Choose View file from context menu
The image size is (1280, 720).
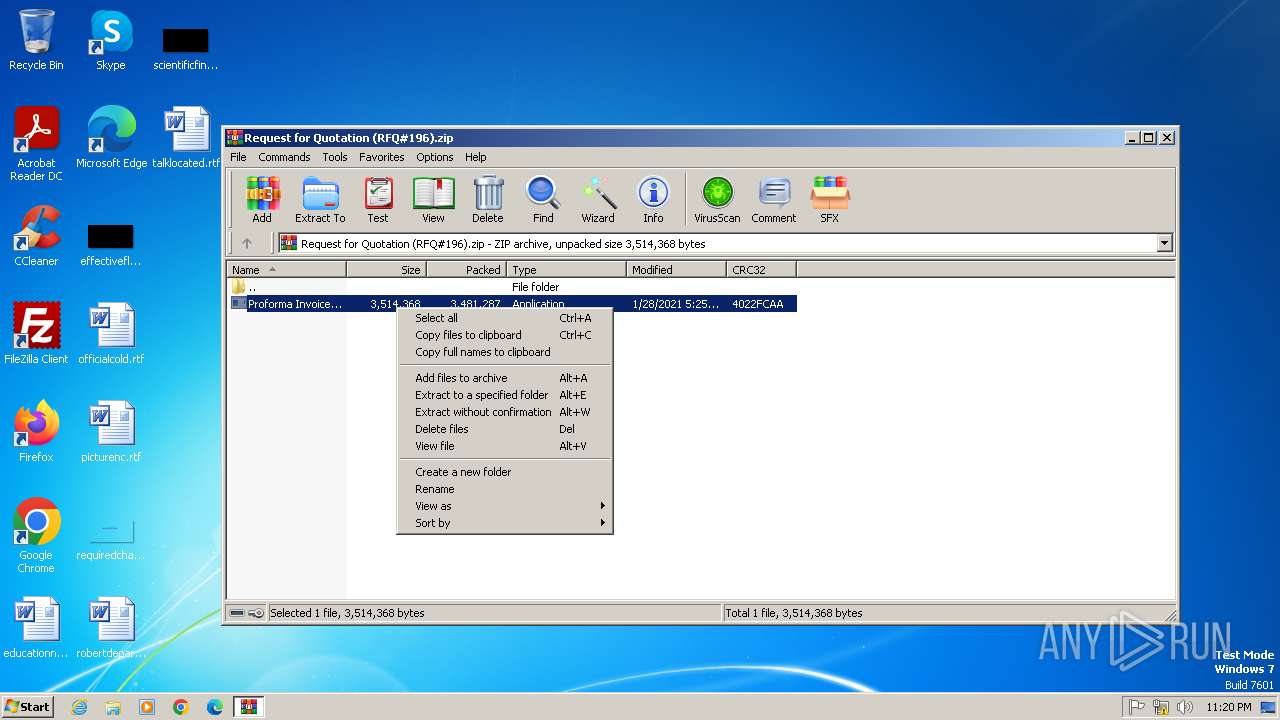[x=505, y=446]
